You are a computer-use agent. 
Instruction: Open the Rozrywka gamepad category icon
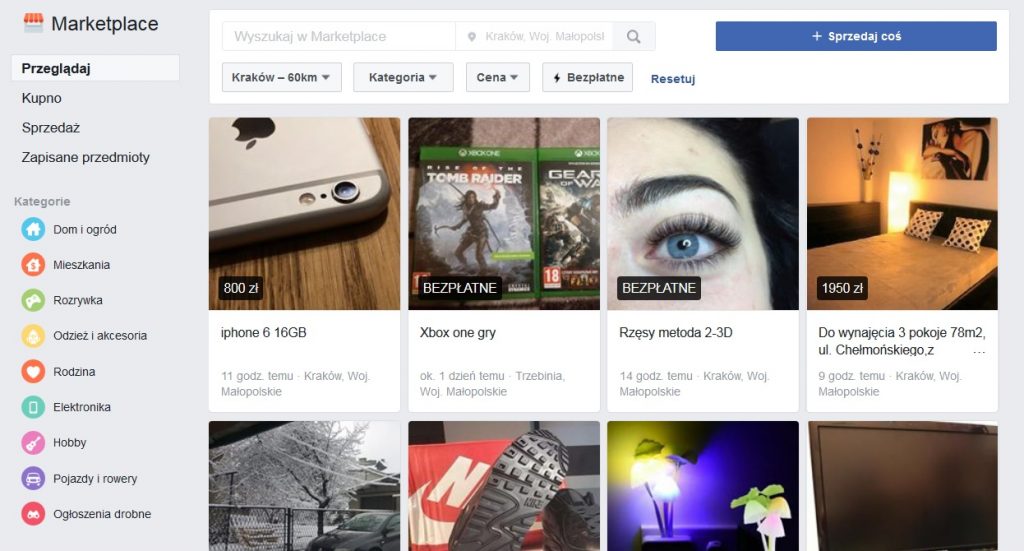(x=33, y=300)
